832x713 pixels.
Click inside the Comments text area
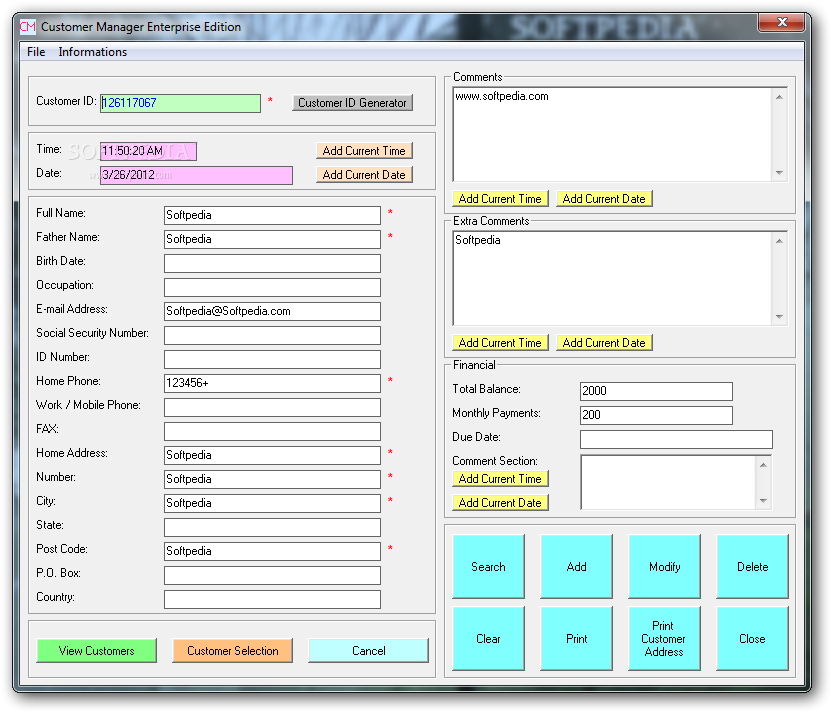[612, 135]
